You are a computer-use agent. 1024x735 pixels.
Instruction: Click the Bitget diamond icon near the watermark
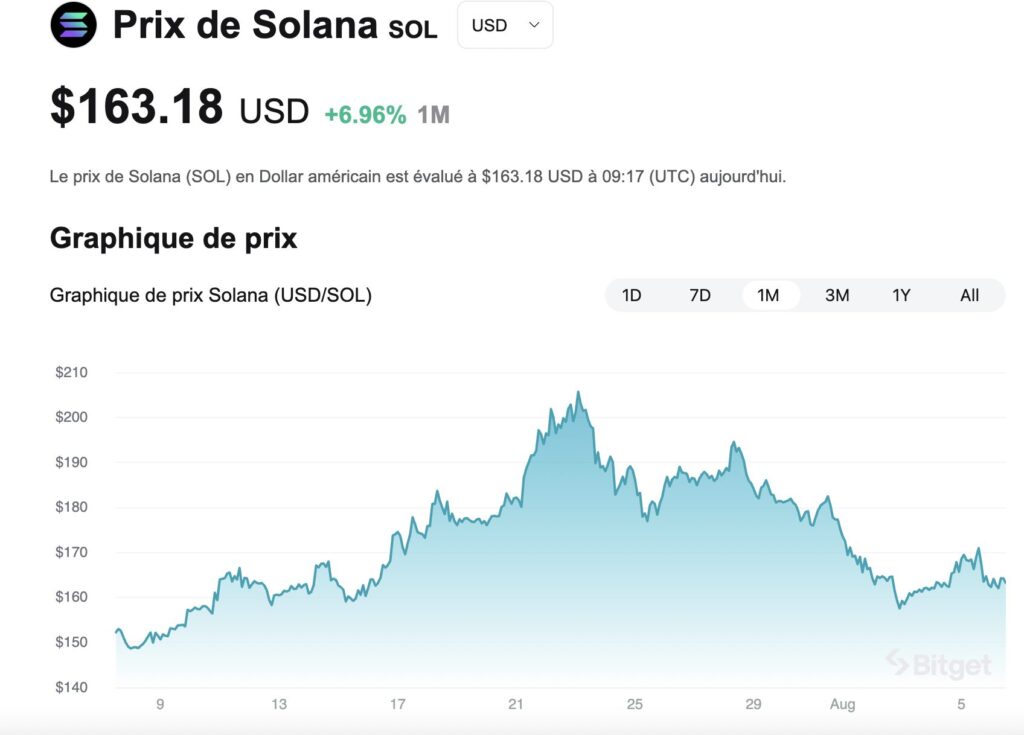(x=896, y=663)
